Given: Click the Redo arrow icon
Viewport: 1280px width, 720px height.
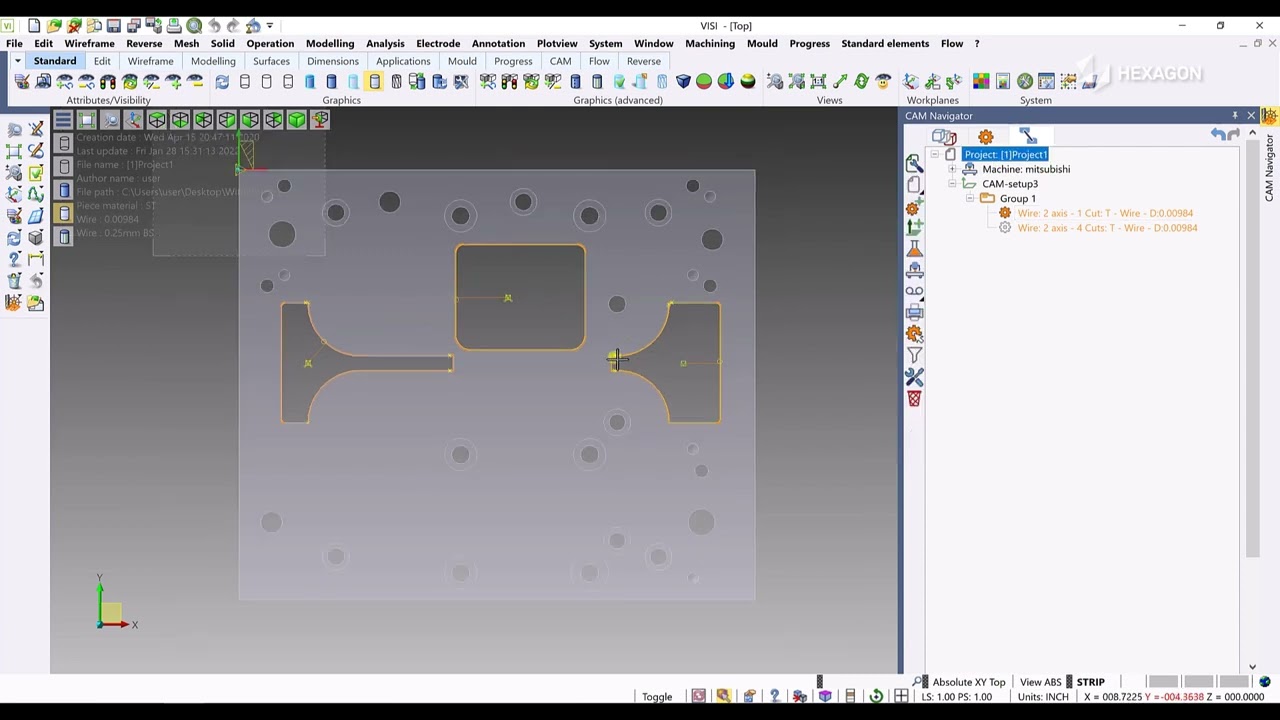Looking at the screenshot, I should pos(234,26).
